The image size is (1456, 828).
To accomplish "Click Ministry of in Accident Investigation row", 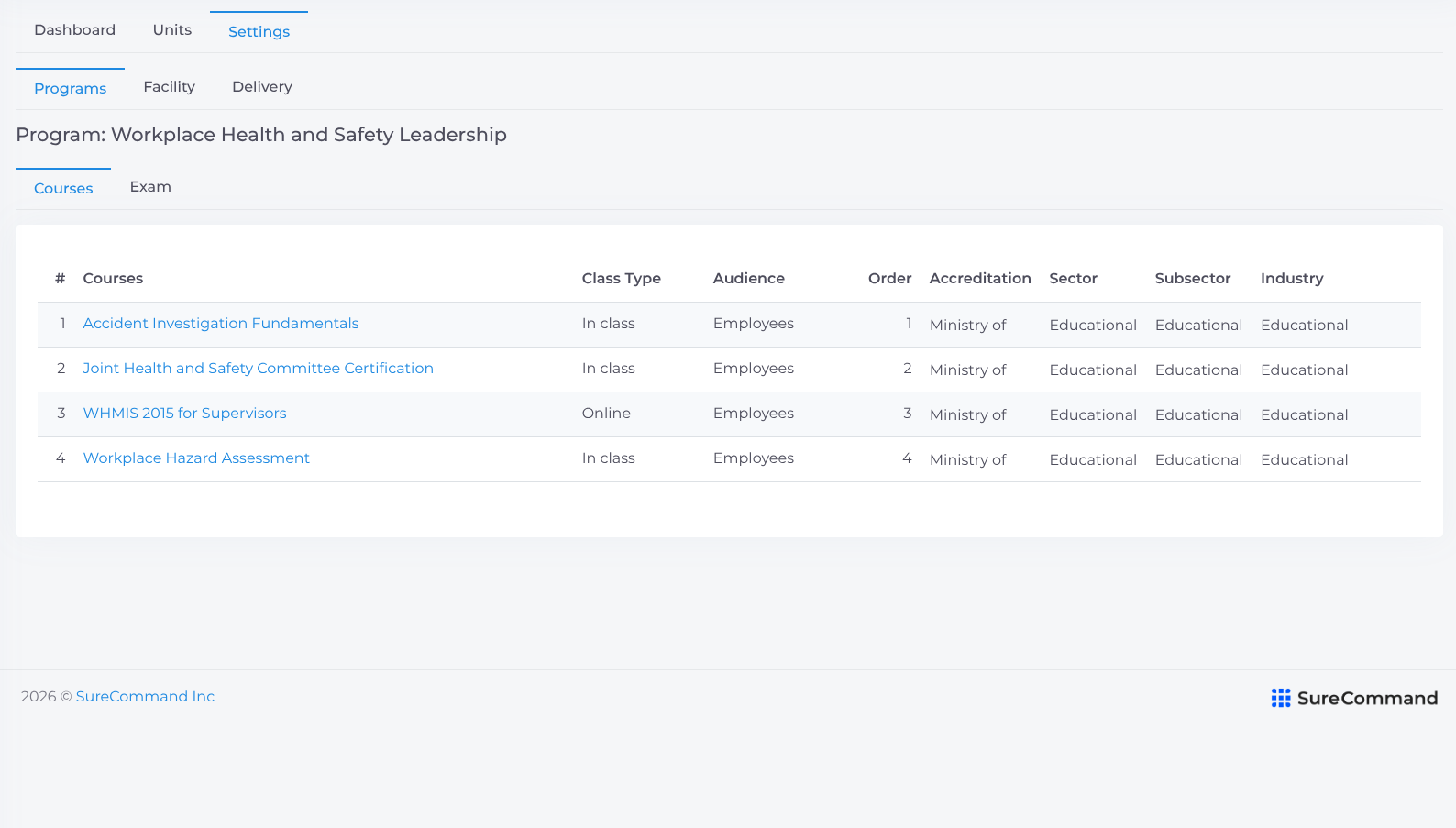I will point(967,326).
